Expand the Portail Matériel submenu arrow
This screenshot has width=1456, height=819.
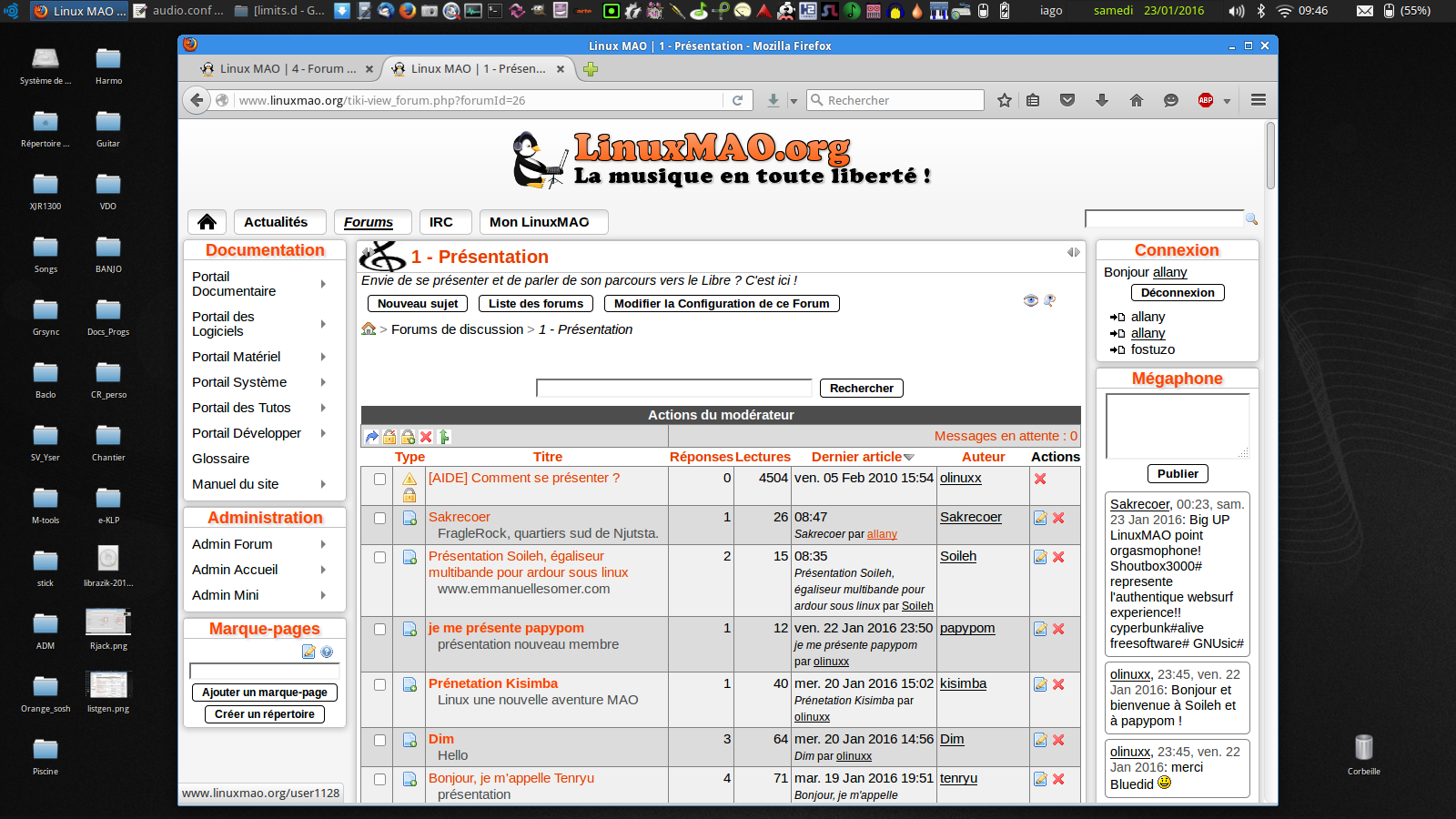coord(323,357)
